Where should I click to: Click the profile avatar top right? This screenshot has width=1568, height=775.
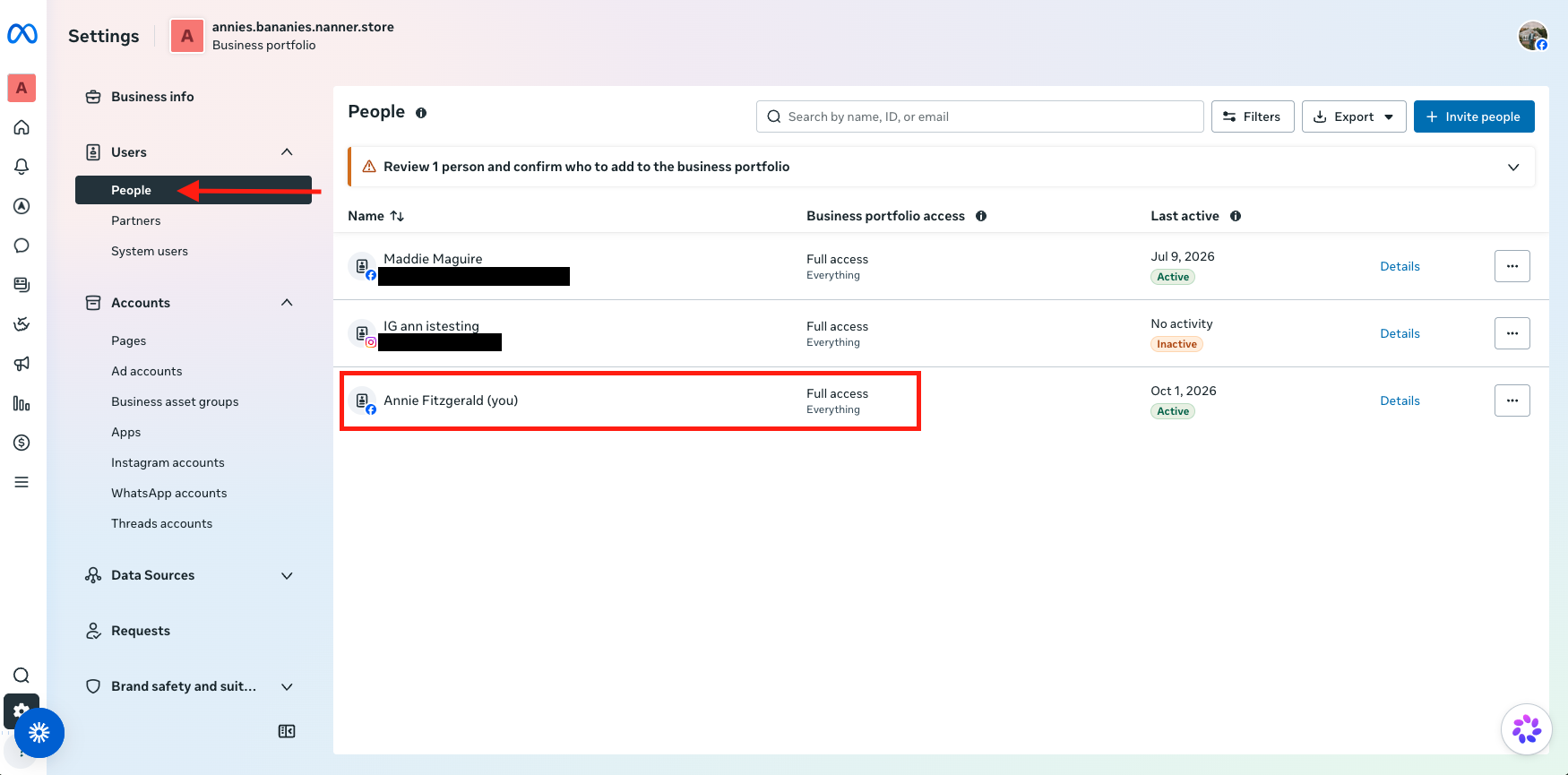click(x=1533, y=36)
